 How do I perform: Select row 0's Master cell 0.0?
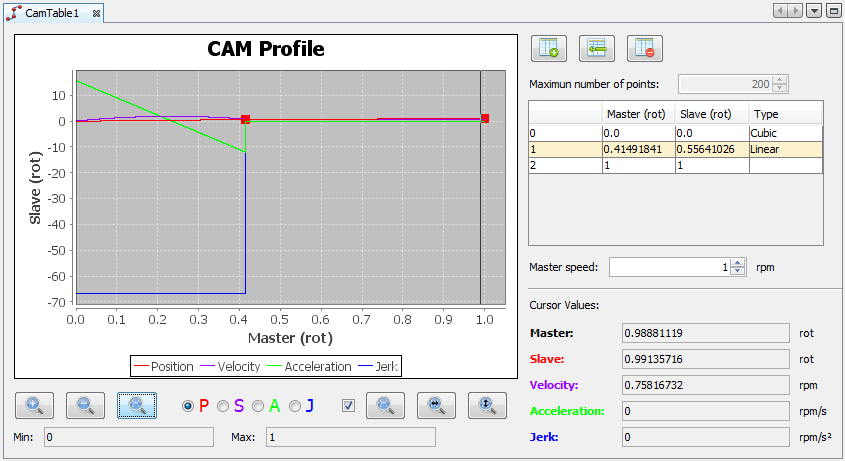point(639,133)
